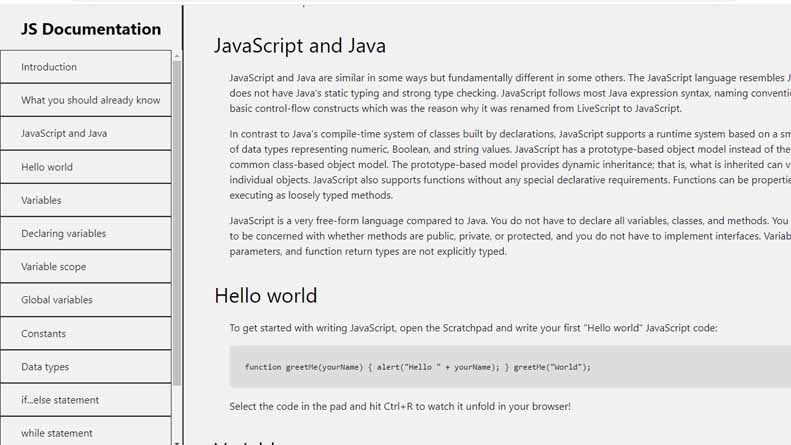791x445 pixels.
Task: Go to the Data types section
Action: (45, 367)
